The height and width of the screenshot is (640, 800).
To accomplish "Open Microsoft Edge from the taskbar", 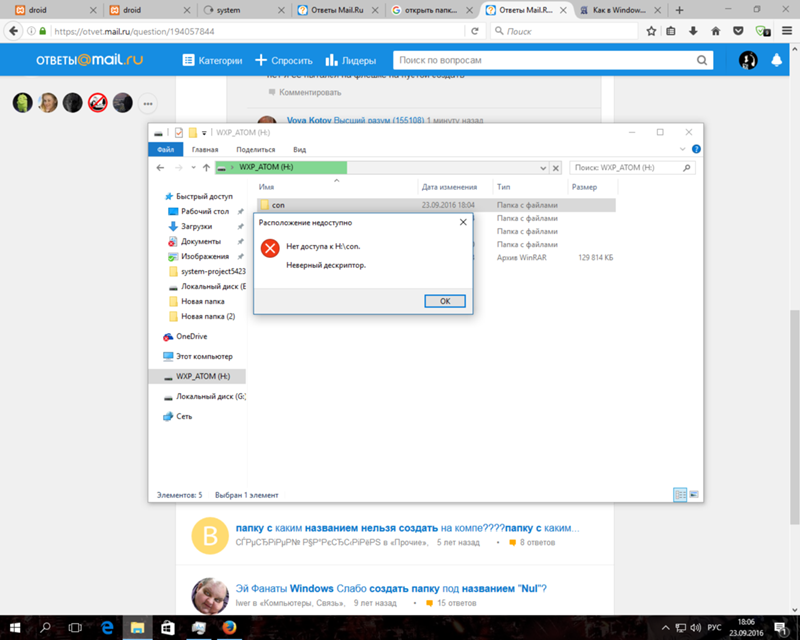I will point(107,627).
